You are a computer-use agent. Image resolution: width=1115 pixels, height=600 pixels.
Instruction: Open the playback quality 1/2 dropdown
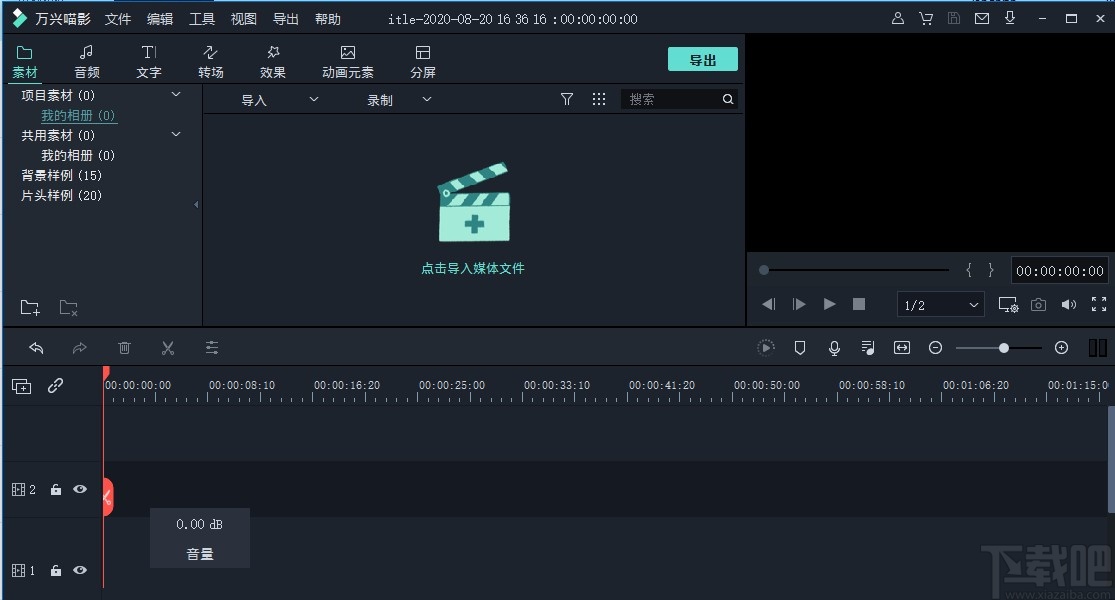click(x=940, y=304)
